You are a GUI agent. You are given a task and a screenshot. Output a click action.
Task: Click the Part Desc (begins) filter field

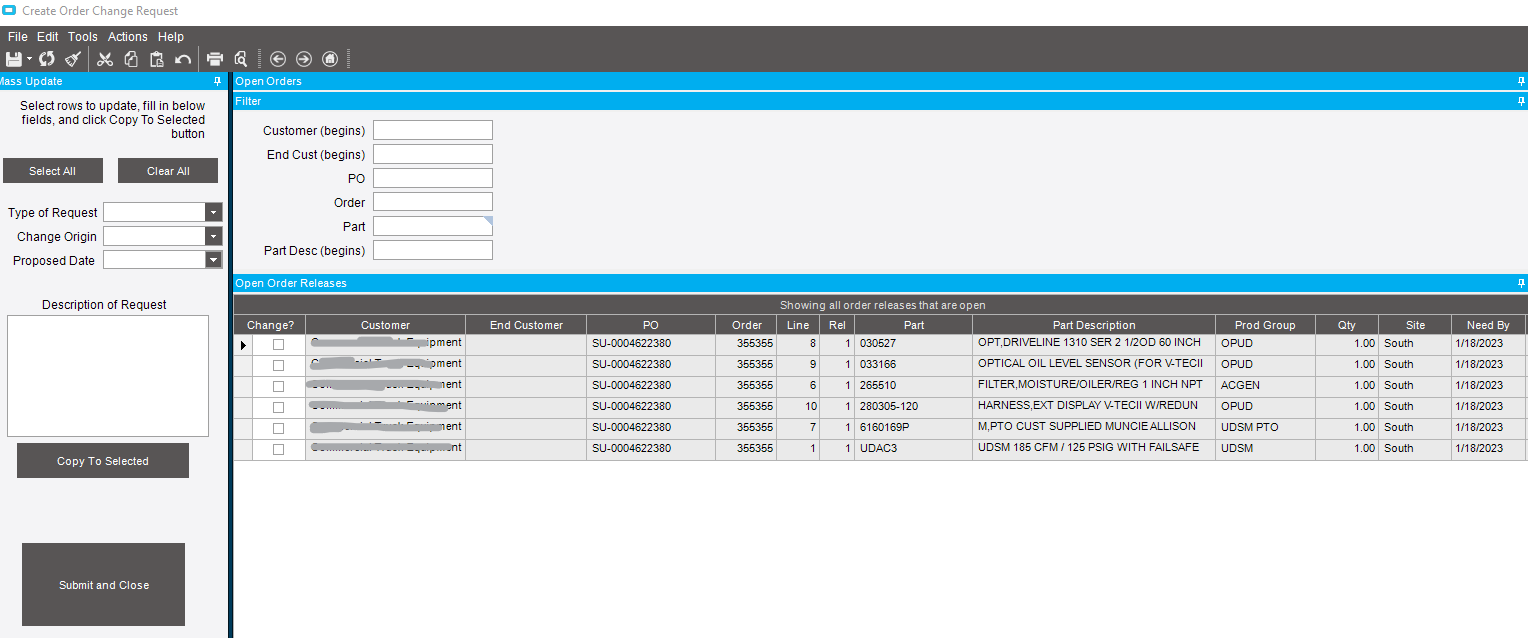[433, 250]
